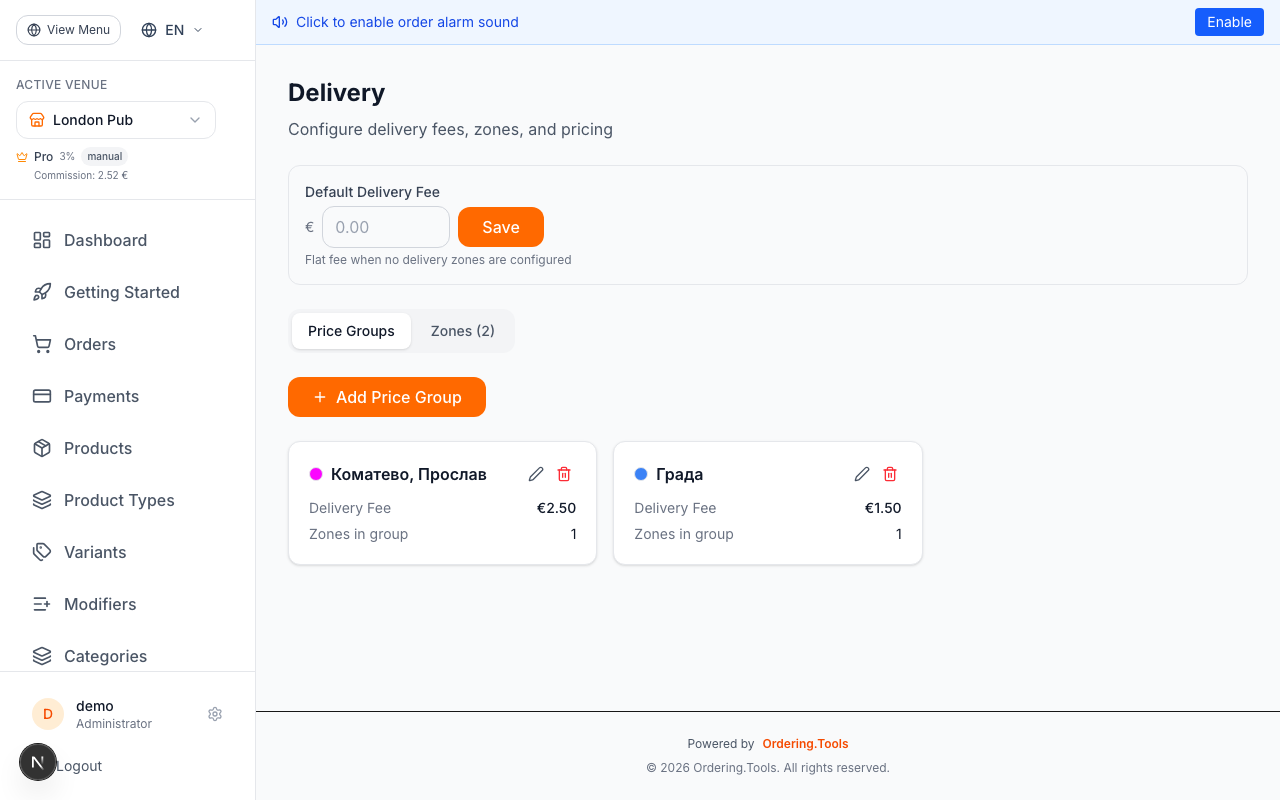Open the Products section
1280x800 pixels.
click(98, 448)
